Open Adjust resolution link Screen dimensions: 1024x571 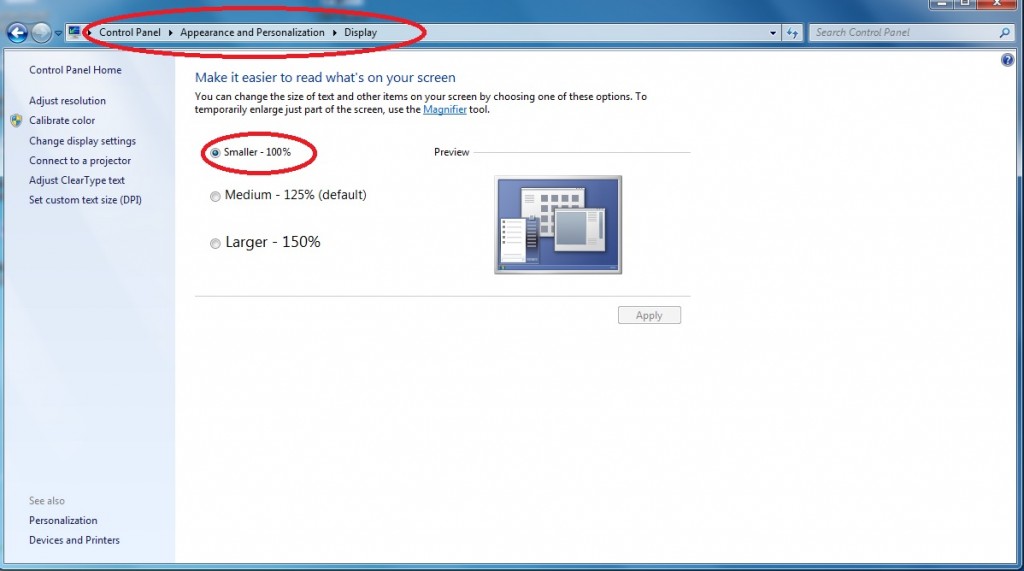[67, 101]
